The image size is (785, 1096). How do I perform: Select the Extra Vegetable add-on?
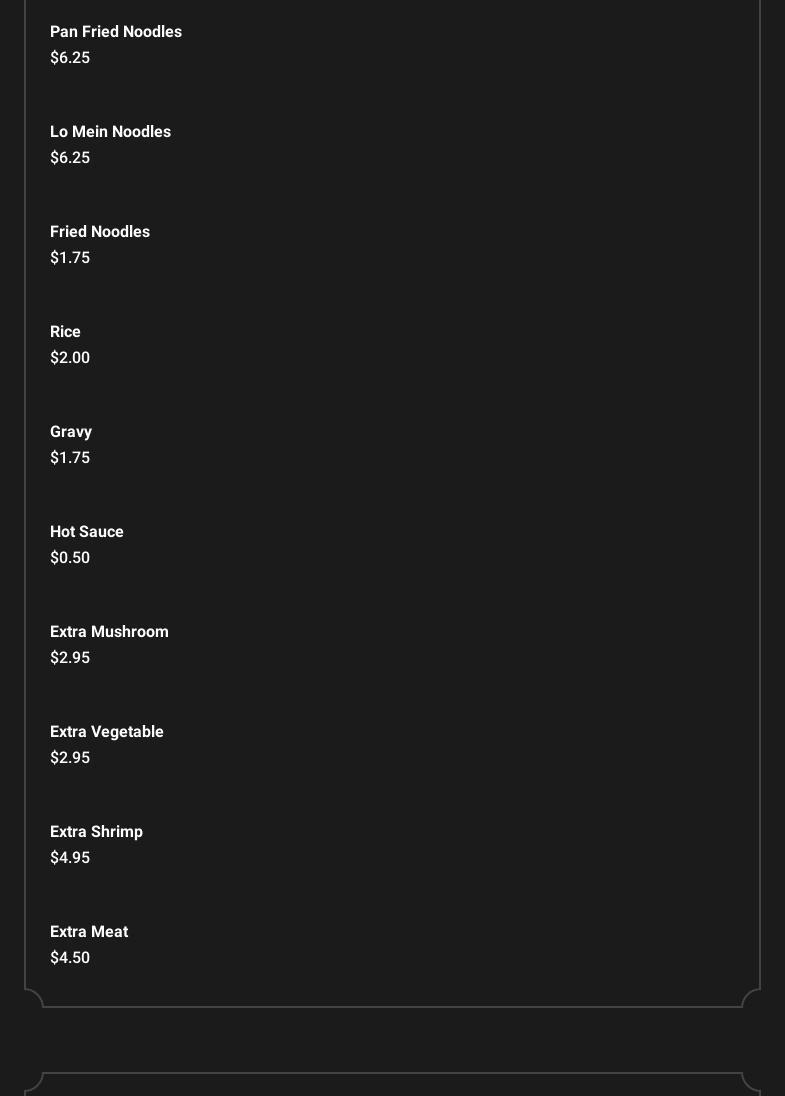pos(107,732)
